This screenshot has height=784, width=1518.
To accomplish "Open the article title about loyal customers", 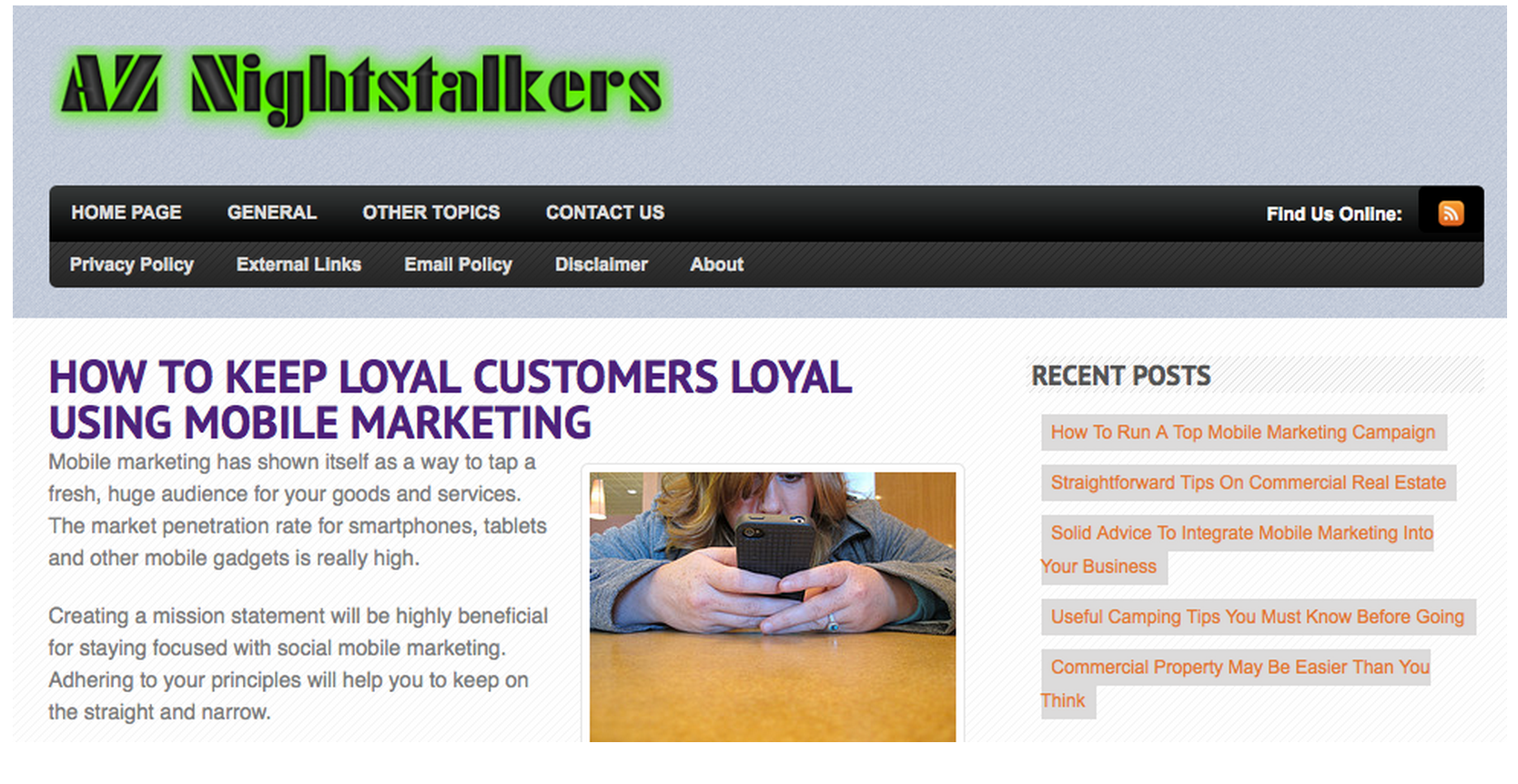I will click(x=450, y=400).
